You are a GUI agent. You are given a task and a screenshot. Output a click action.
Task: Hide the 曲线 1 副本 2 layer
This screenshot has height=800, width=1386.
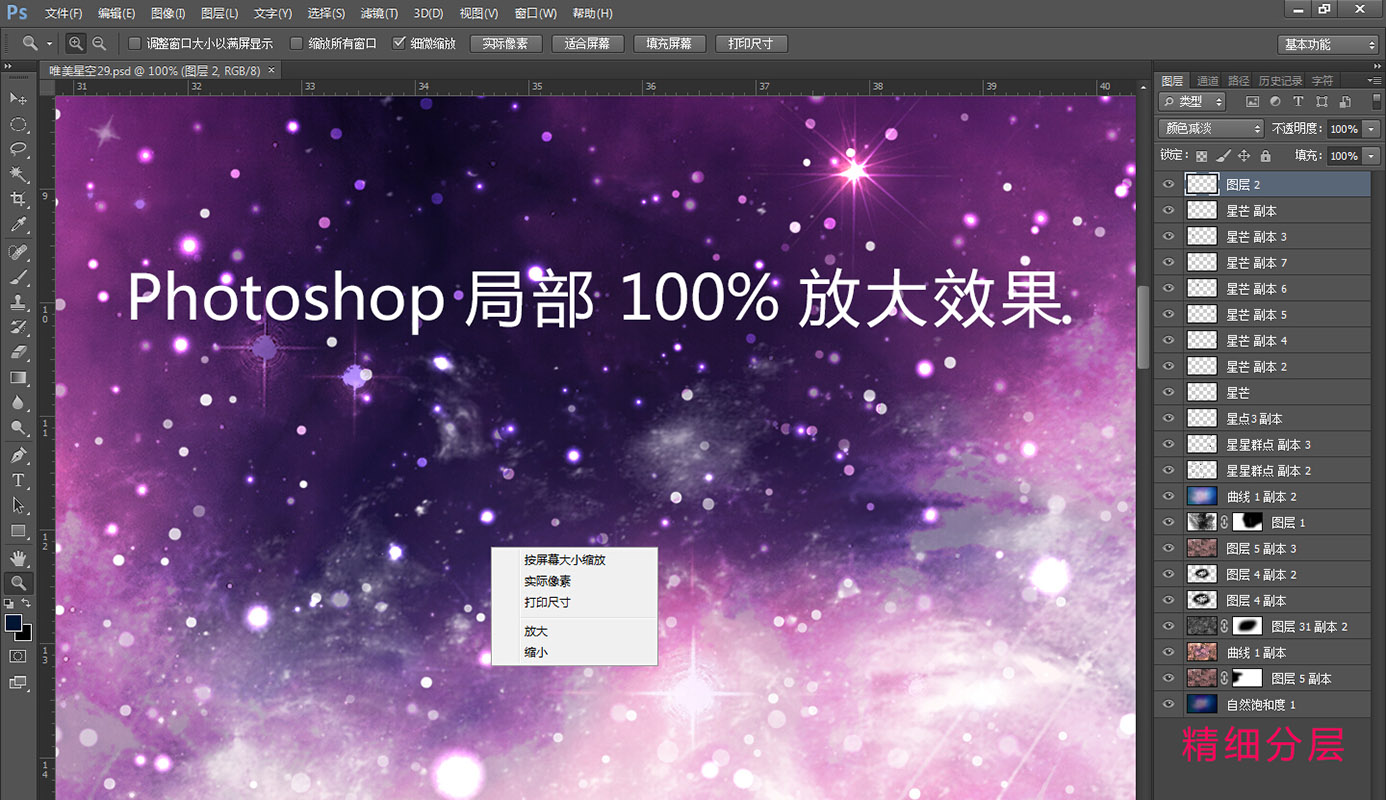tap(1168, 496)
